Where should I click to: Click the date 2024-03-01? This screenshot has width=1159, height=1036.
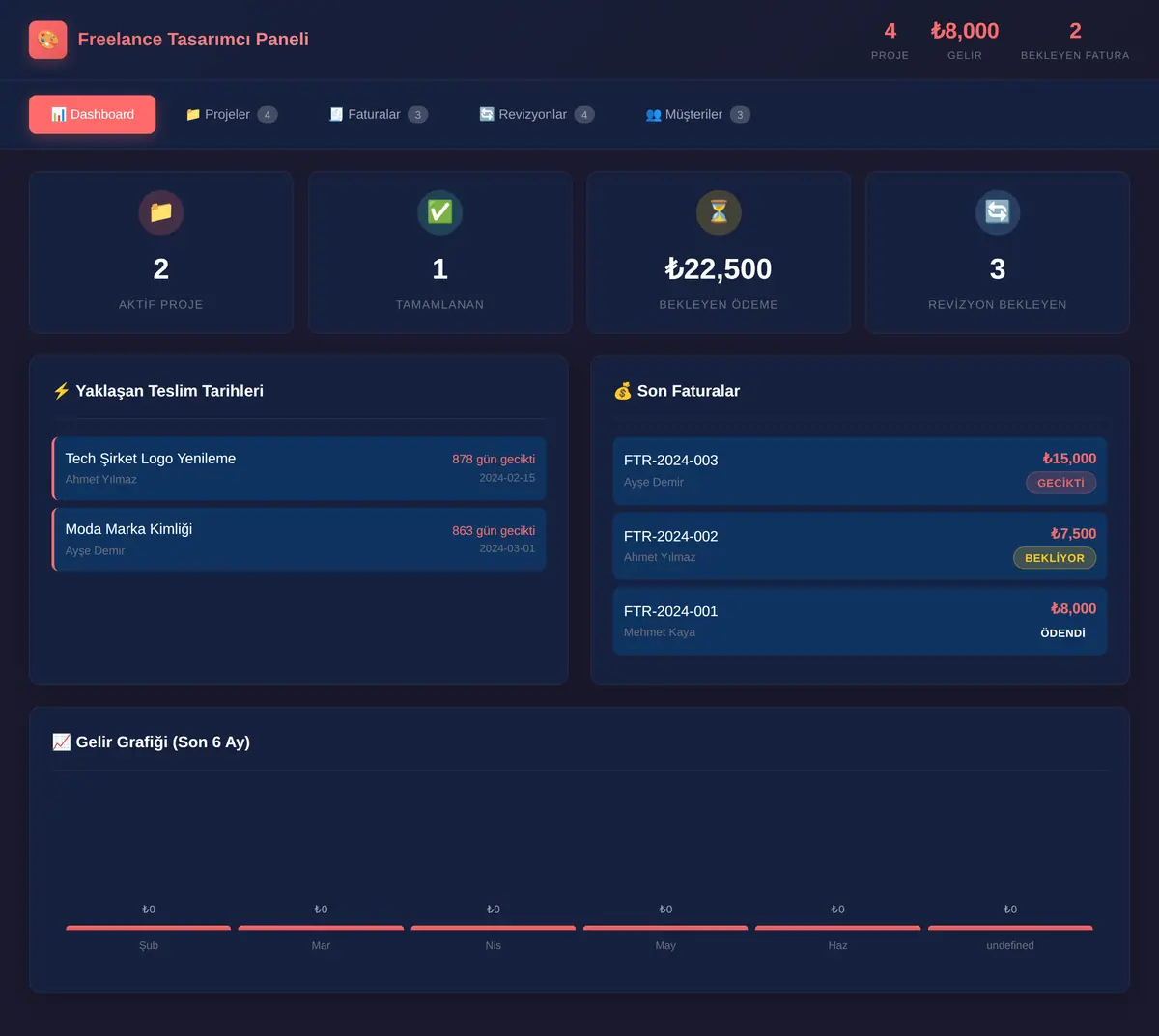(507, 548)
